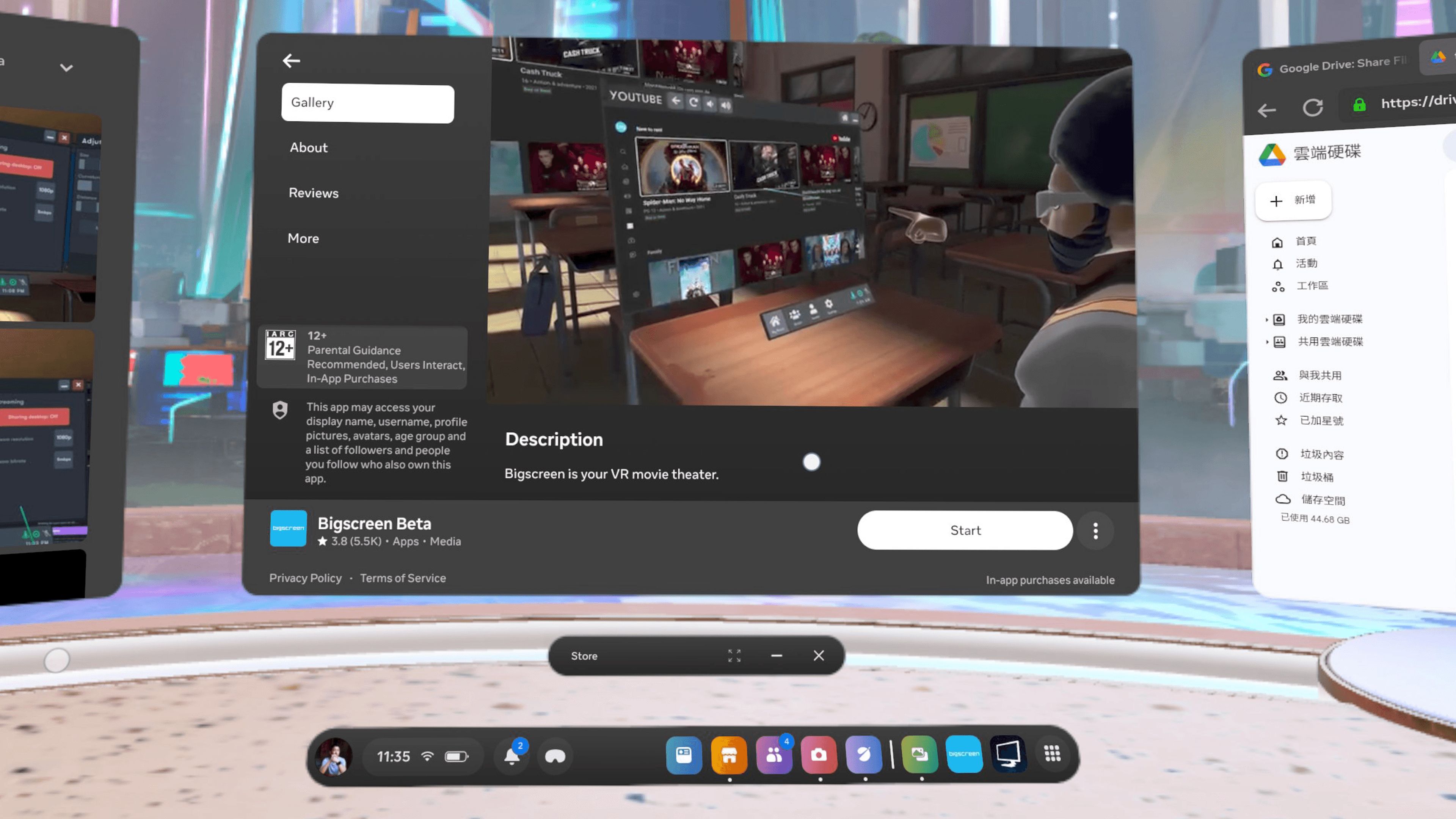Viewport: 1456px width, 819px height.
Task: Open the People app icon
Action: pyautogui.click(x=774, y=755)
